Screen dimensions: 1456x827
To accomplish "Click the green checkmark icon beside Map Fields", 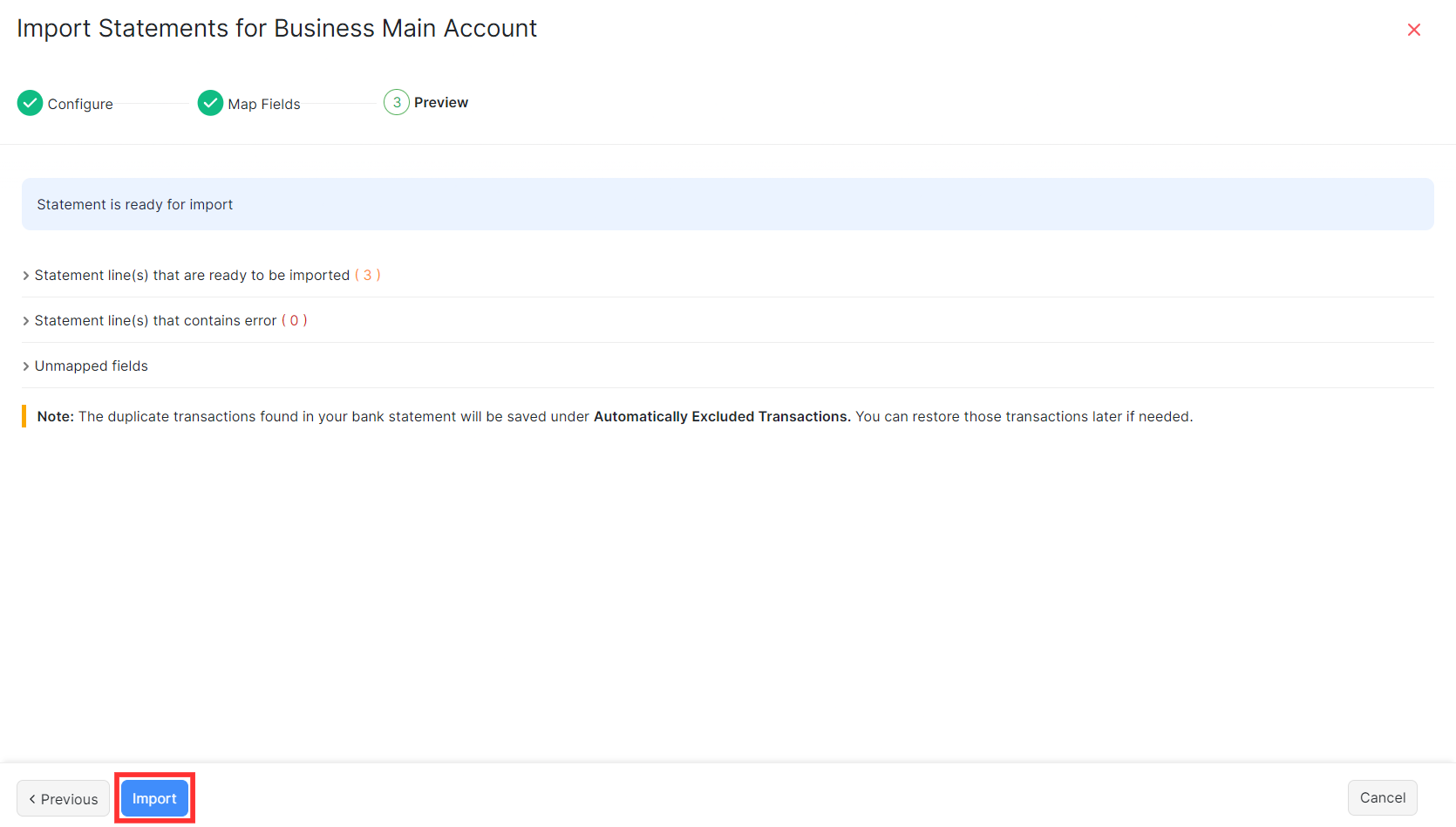I will 209,103.
